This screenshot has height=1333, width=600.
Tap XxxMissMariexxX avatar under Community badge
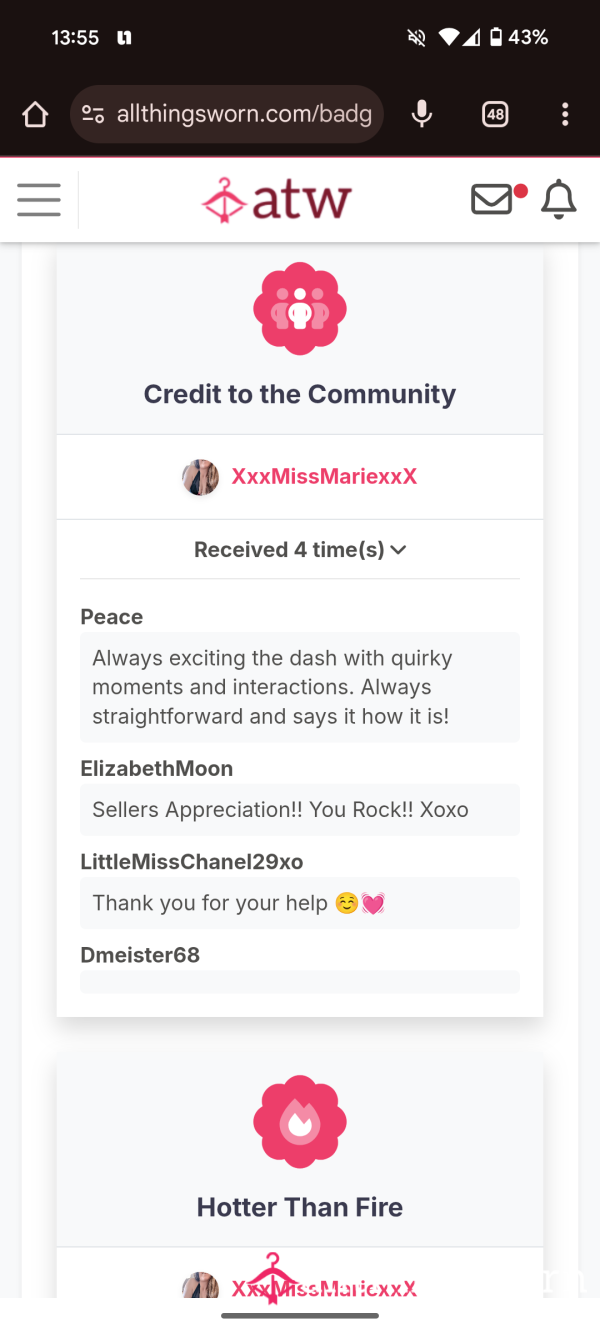200,478
